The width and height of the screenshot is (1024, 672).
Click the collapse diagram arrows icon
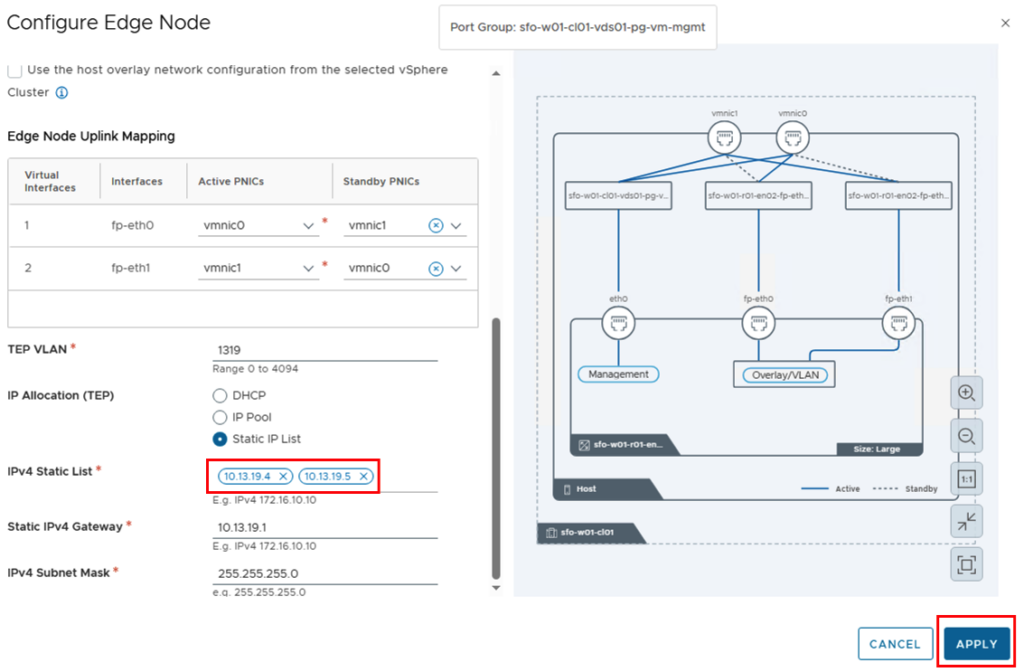(966, 521)
